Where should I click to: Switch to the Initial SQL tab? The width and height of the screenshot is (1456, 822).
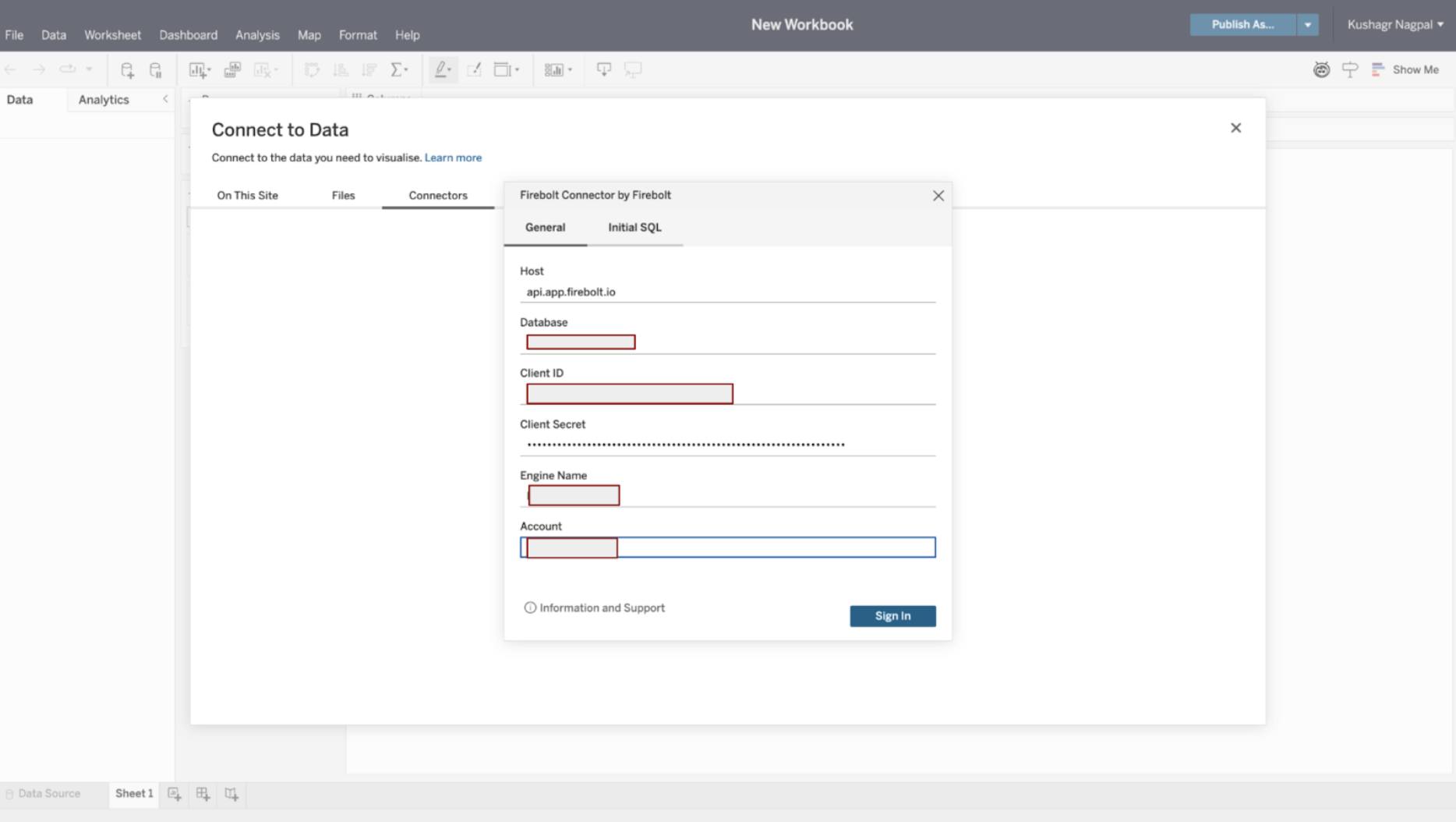[634, 227]
